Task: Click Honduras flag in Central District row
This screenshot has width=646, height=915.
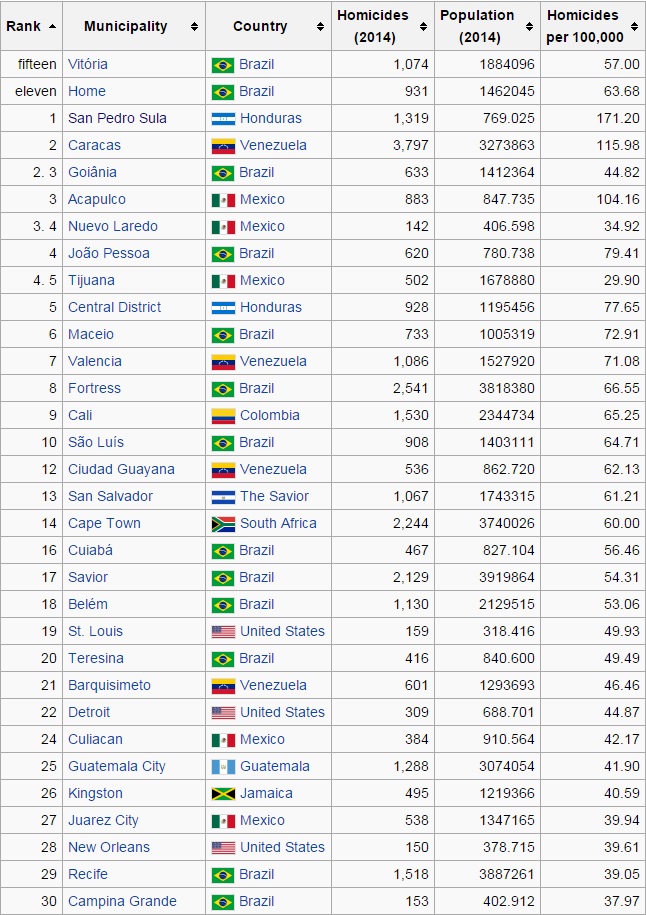Action: [x=224, y=308]
